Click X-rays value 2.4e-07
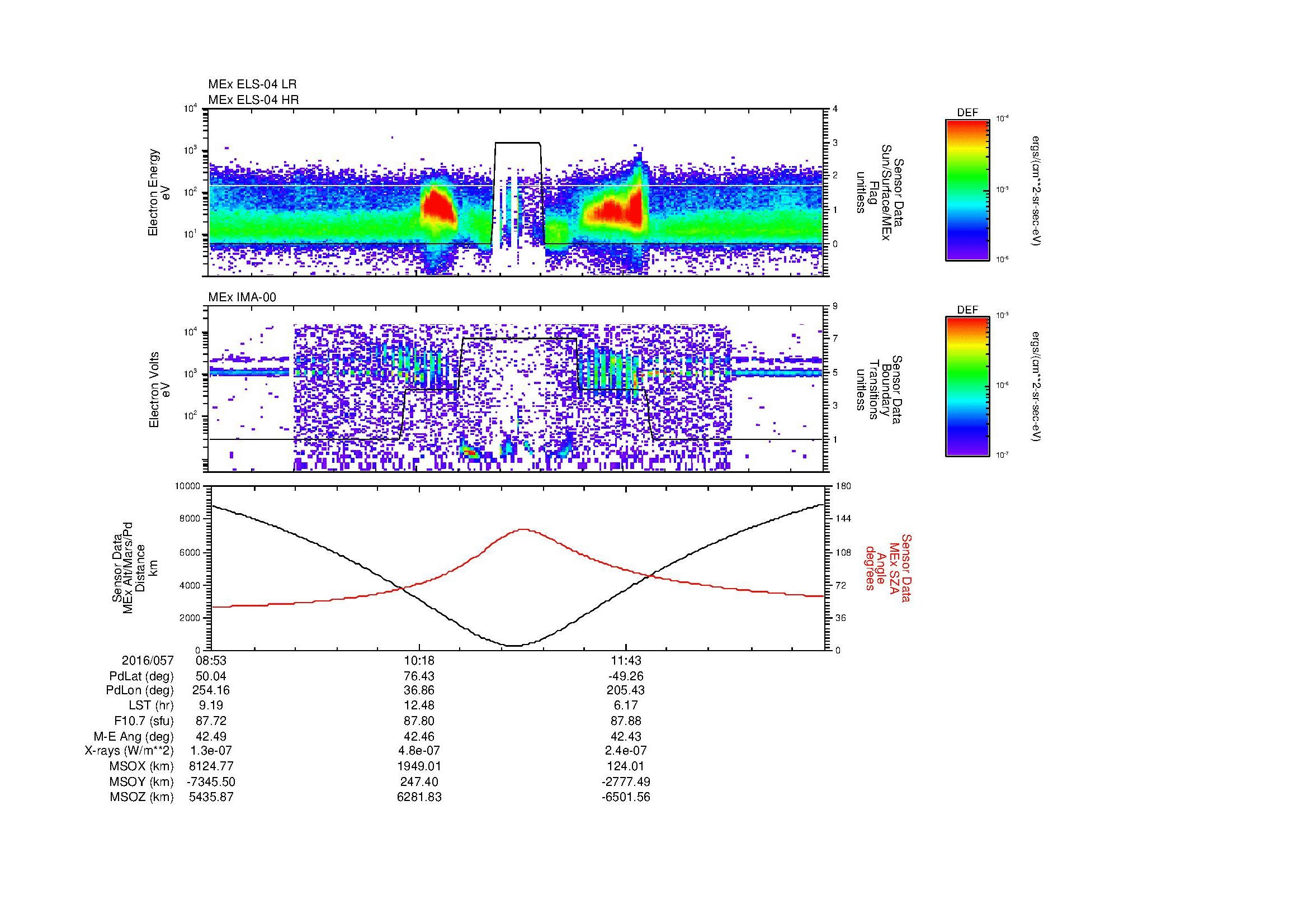Screen dimensions: 1308x924 (626, 751)
